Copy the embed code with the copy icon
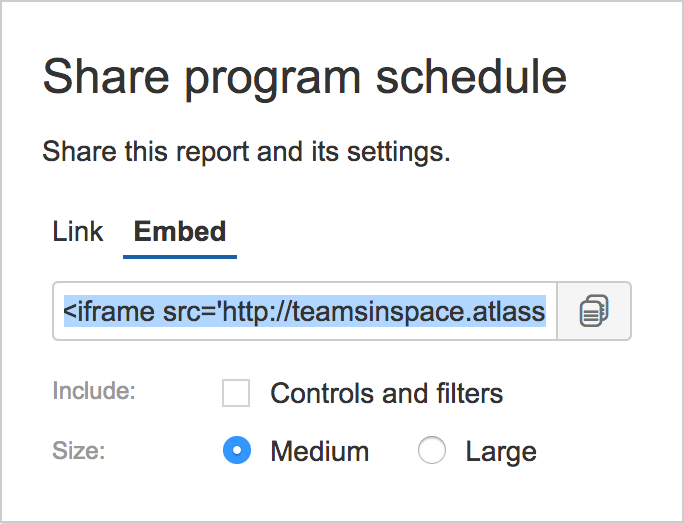Screen dimensions: 684x524 pyautogui.click(x=594, y=311)
